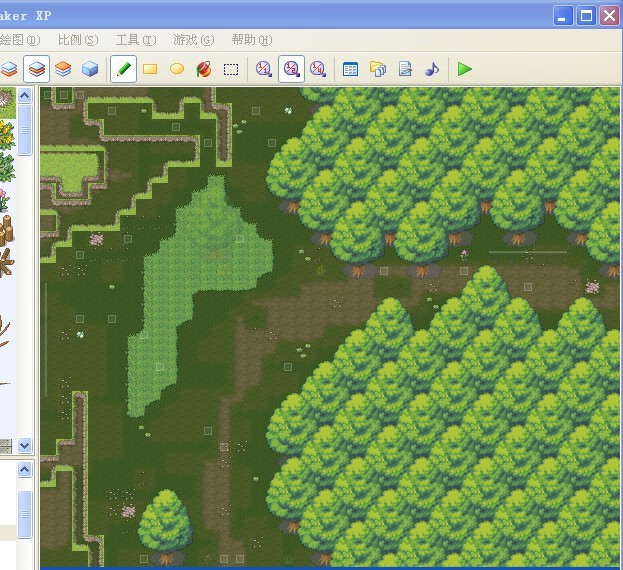Select the Rectangle drawing tool
This screenshot has height=570, width=623.
[150, 69]
